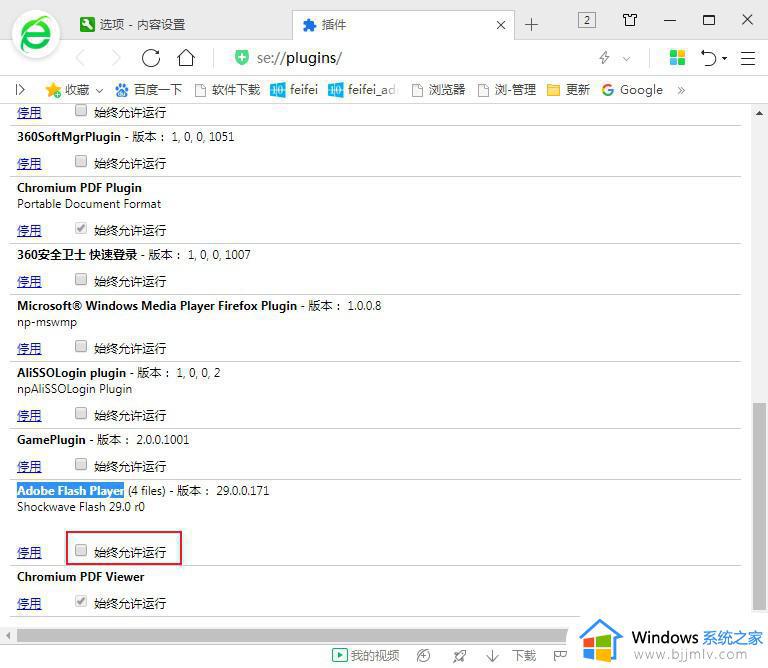The image size is (768, 668).
Task: Disable Chromium PDF Viewer via 停用
Action: point(29,603)
